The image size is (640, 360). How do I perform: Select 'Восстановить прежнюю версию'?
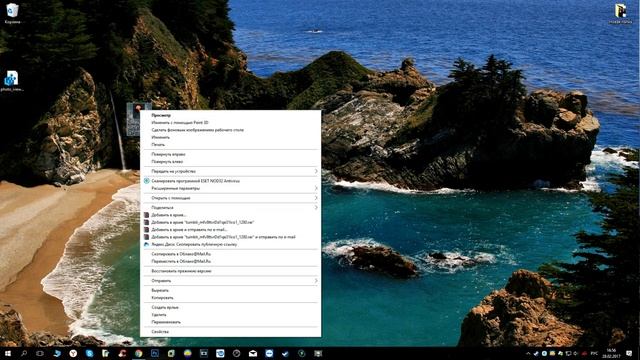[x=181, y=271]
